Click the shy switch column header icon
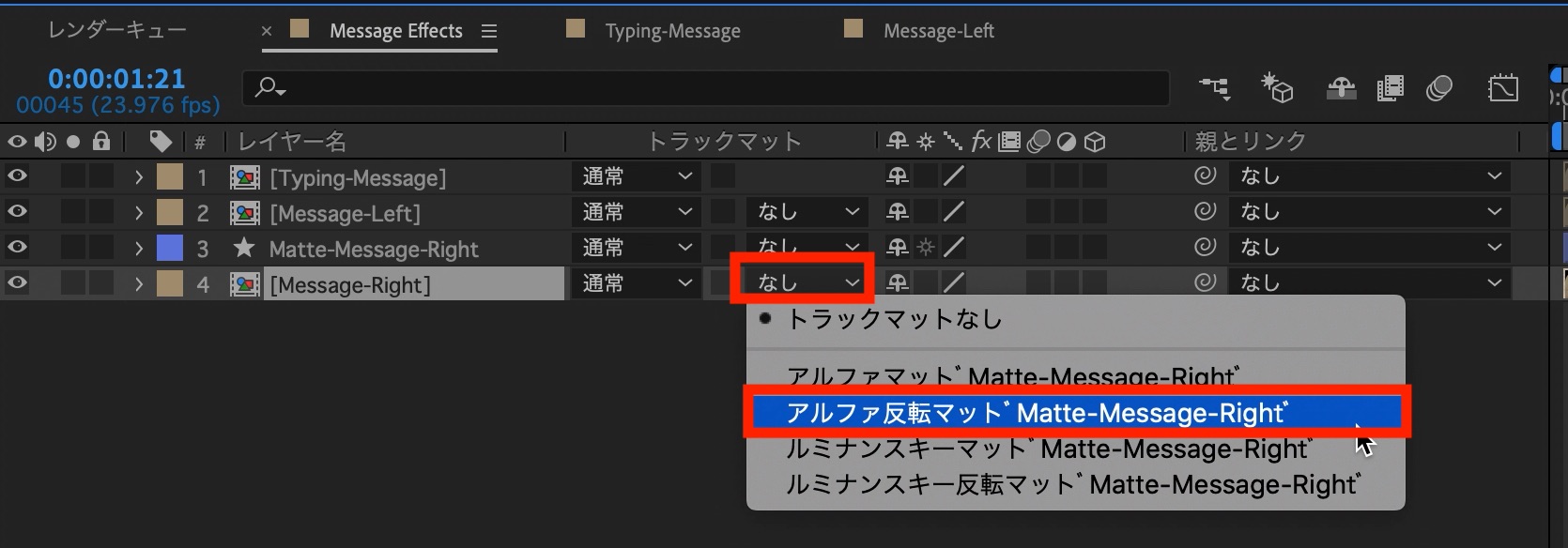This screenshot has width=1568, height=548. [x=898, y=142]
